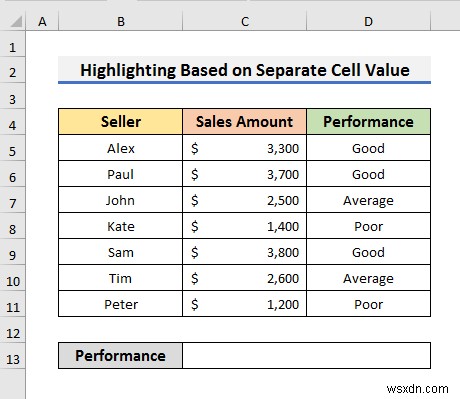The image size is (460, 399).
Task: Click the green 'Performance' header cell
Action: click(368, 122)
